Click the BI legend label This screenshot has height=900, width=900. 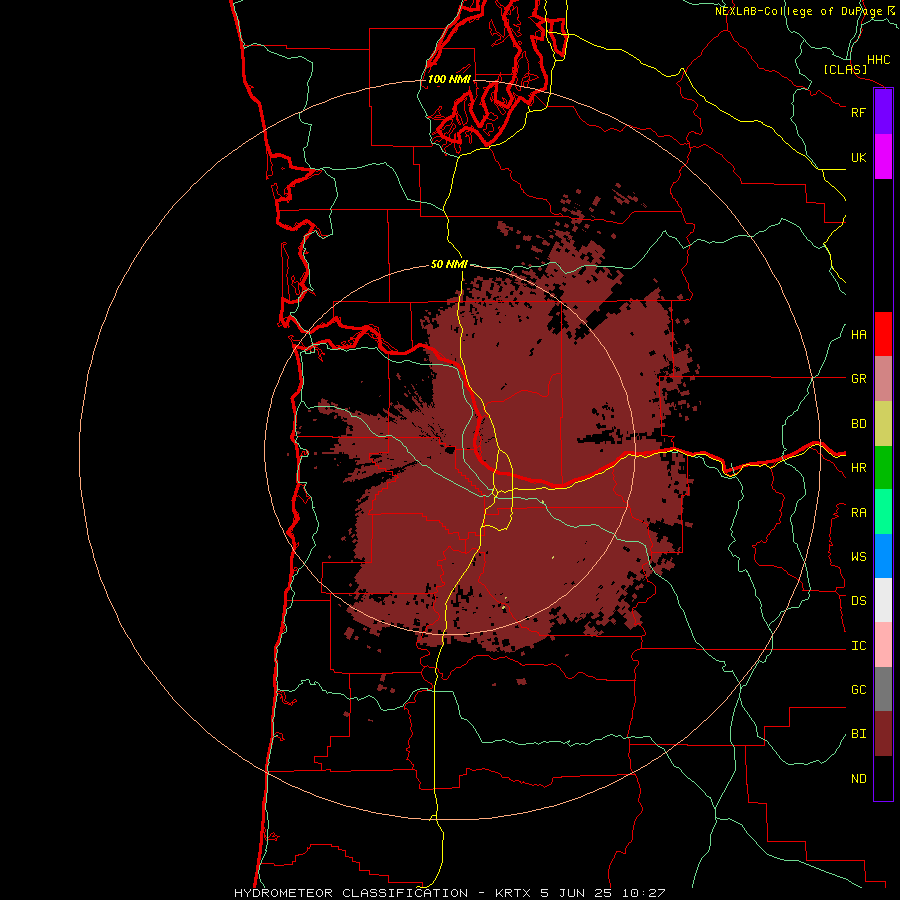pyautogui.click(x=858, y=734)
